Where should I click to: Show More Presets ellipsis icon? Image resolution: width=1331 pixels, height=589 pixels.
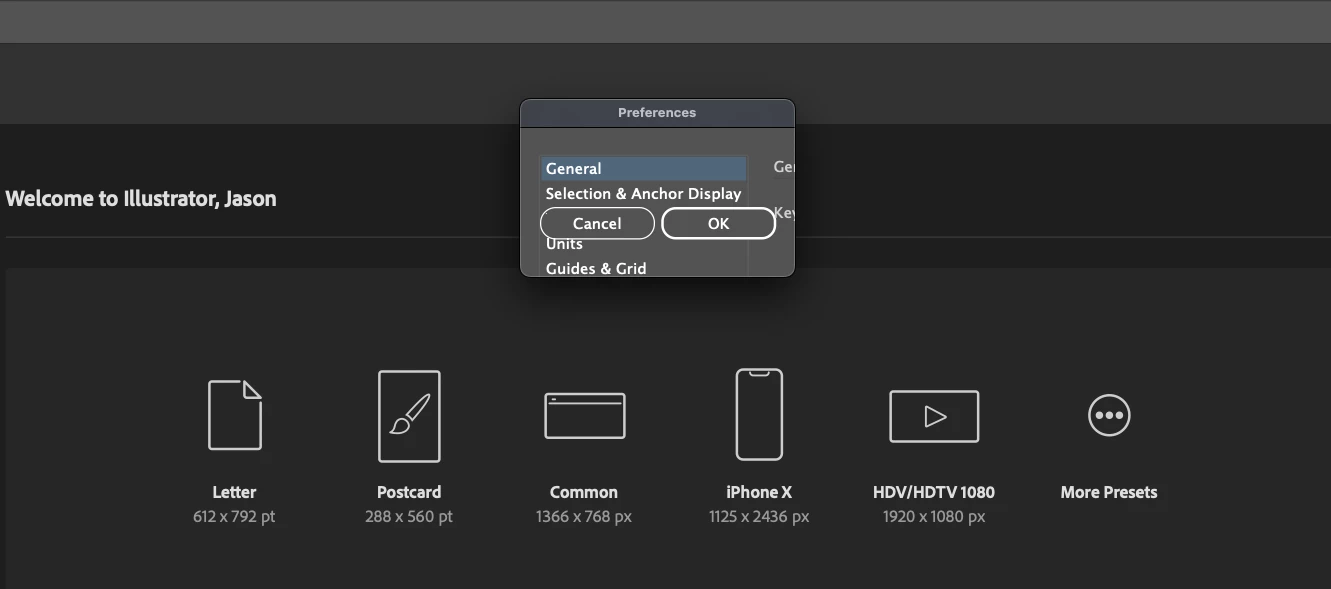click(x=1109, y=415)
